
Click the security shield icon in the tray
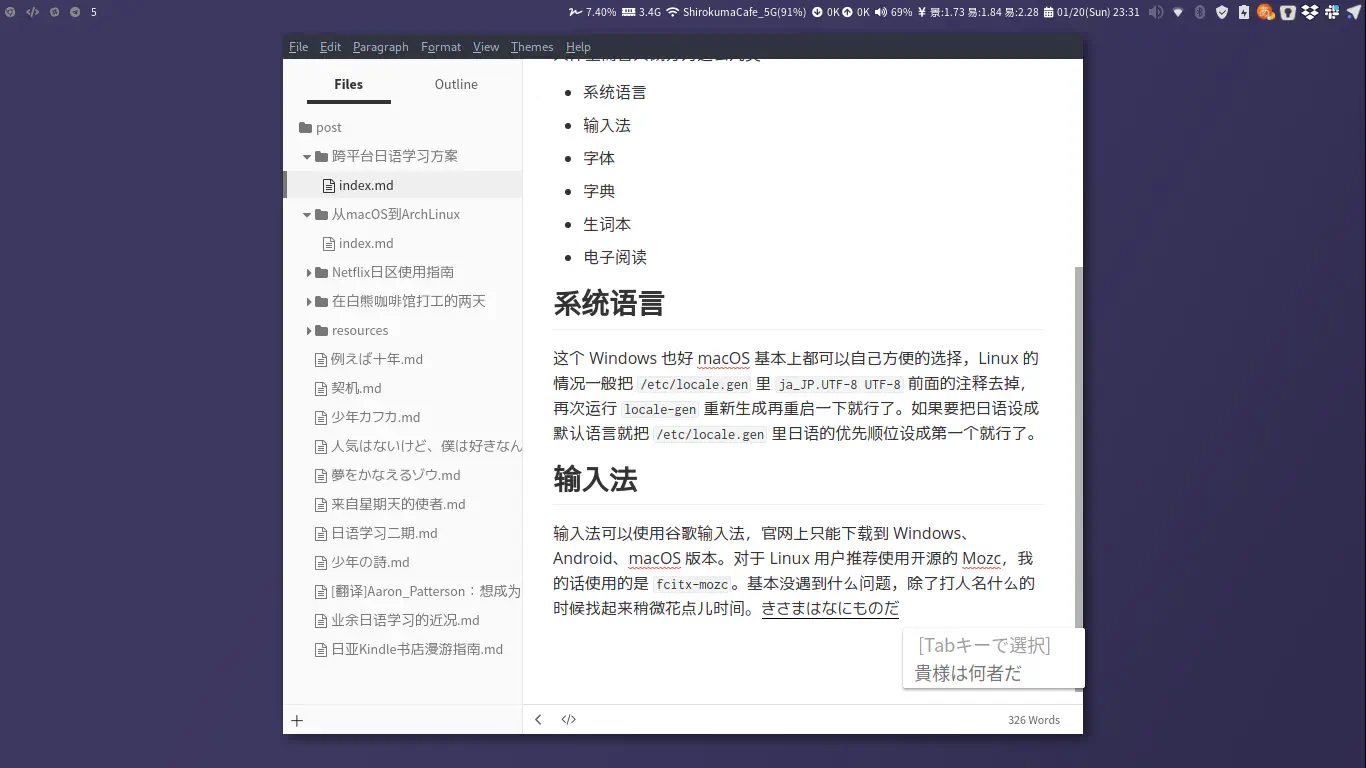pos(1222,12)
